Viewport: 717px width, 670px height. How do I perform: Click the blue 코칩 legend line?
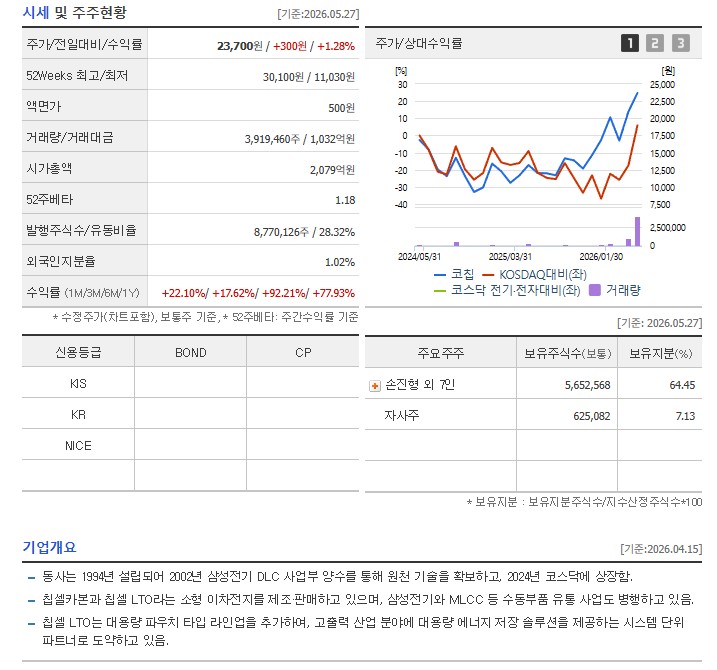pos(439,275)
